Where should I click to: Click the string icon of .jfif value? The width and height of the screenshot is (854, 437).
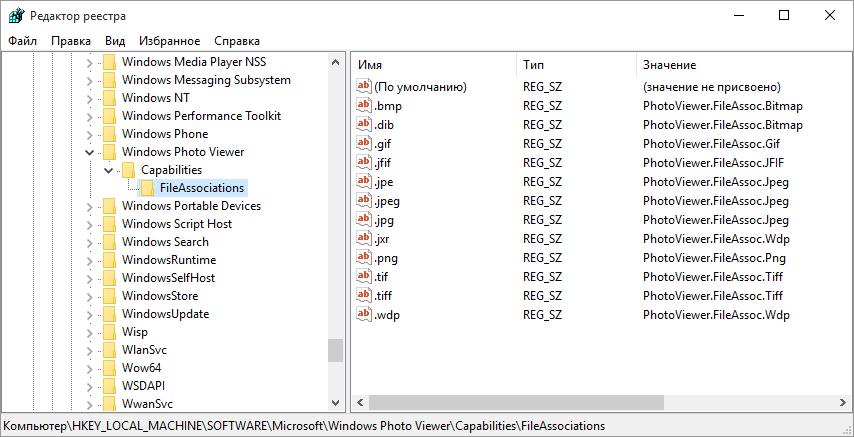363,162
